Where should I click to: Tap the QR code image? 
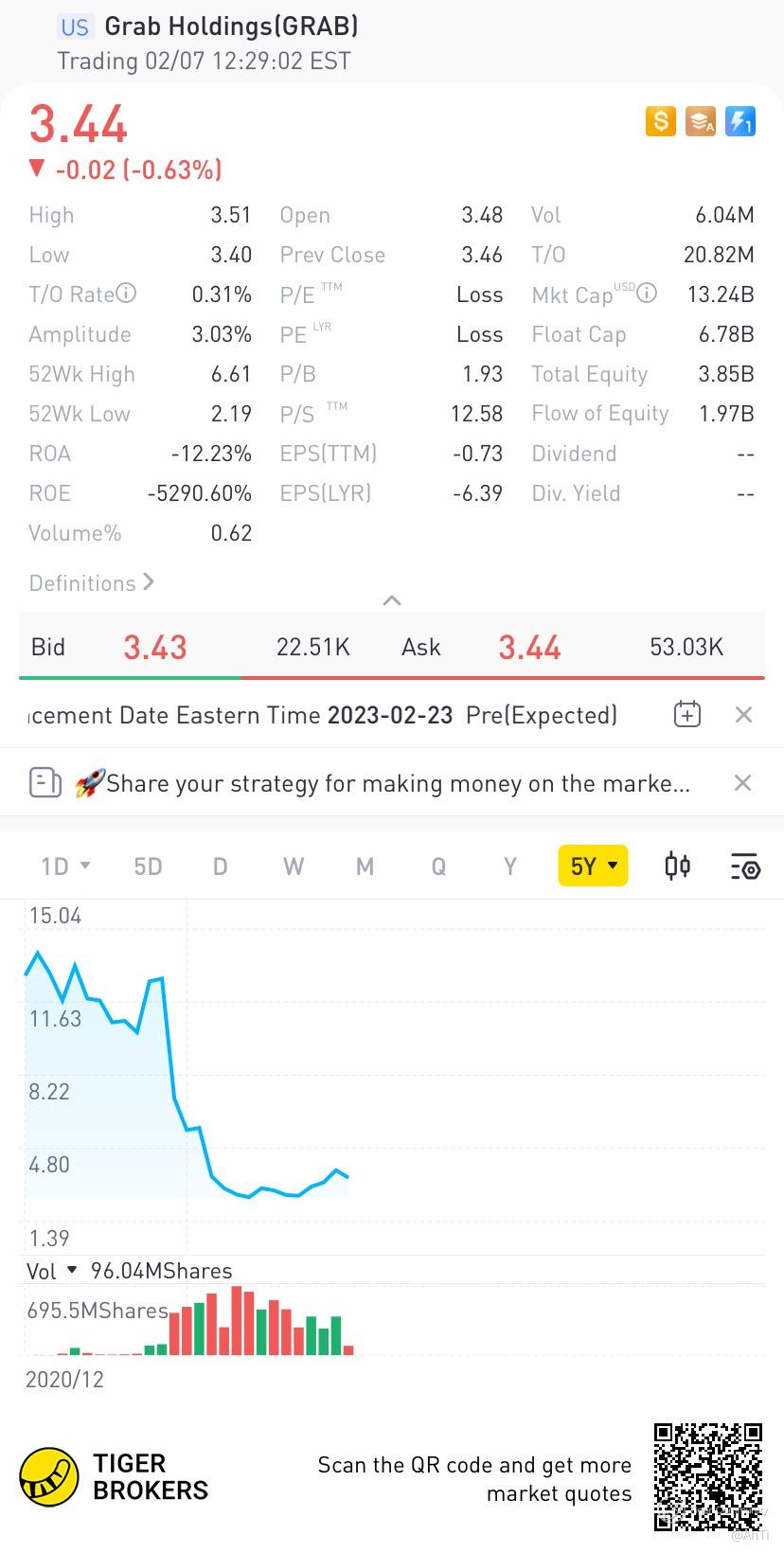708,1476
